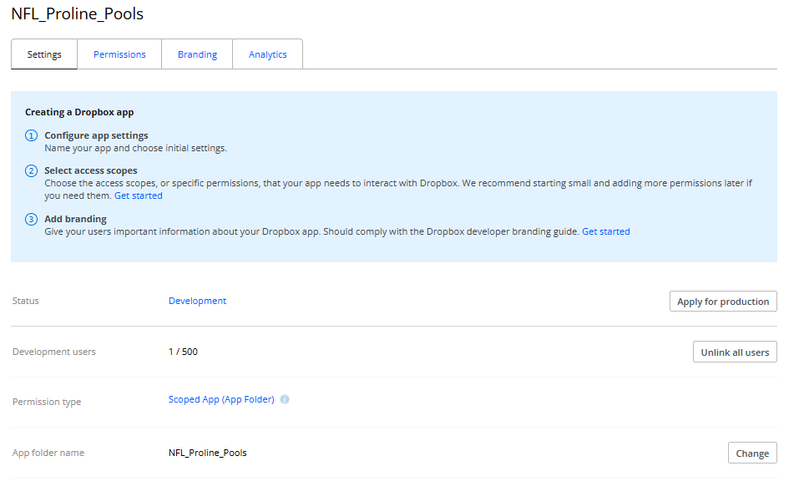This screenshot has width=799, height=482.
Task: Click the Development status link
Action: (x=197, y=301)
